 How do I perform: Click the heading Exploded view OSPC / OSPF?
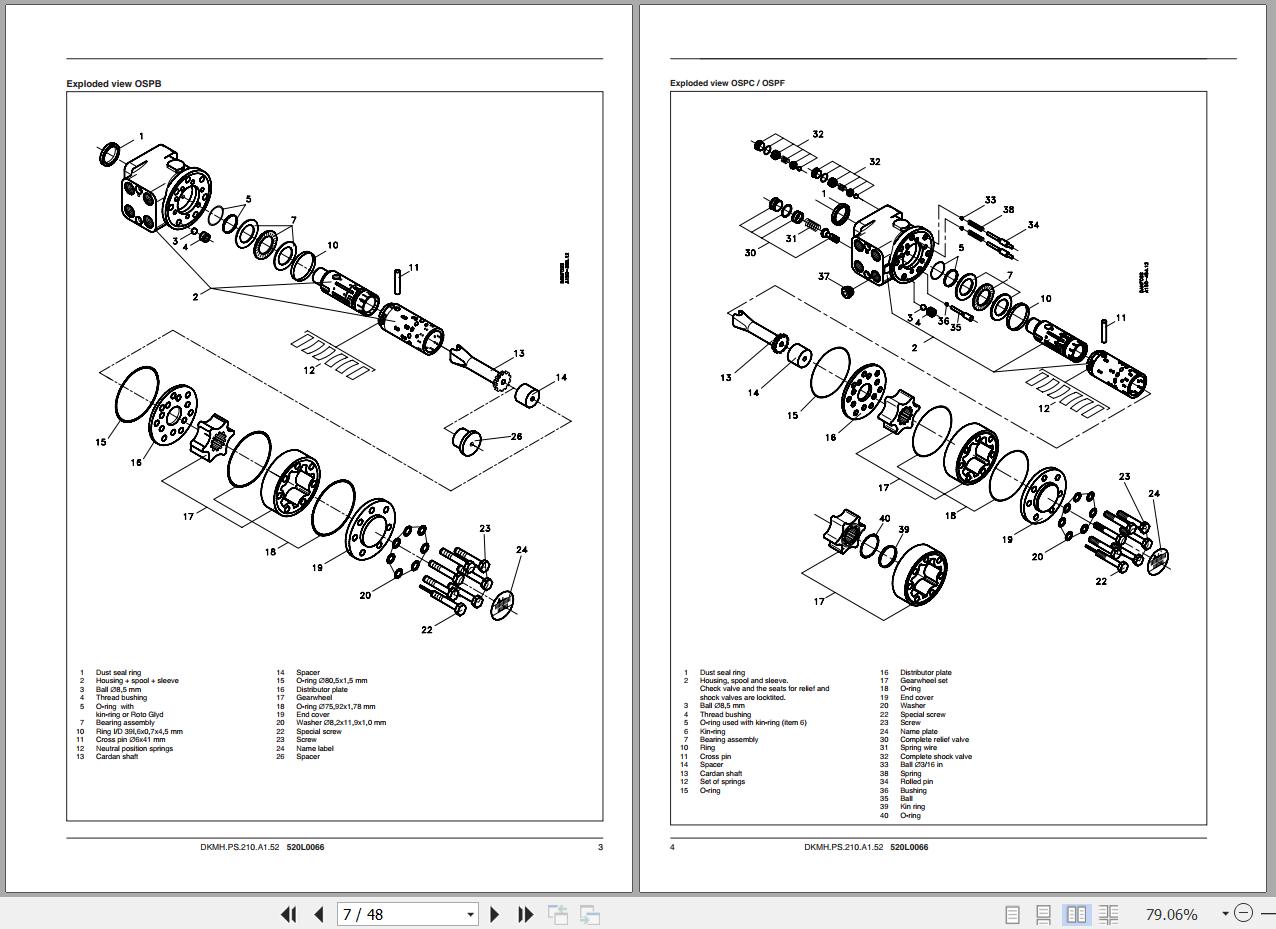[727, 84]
